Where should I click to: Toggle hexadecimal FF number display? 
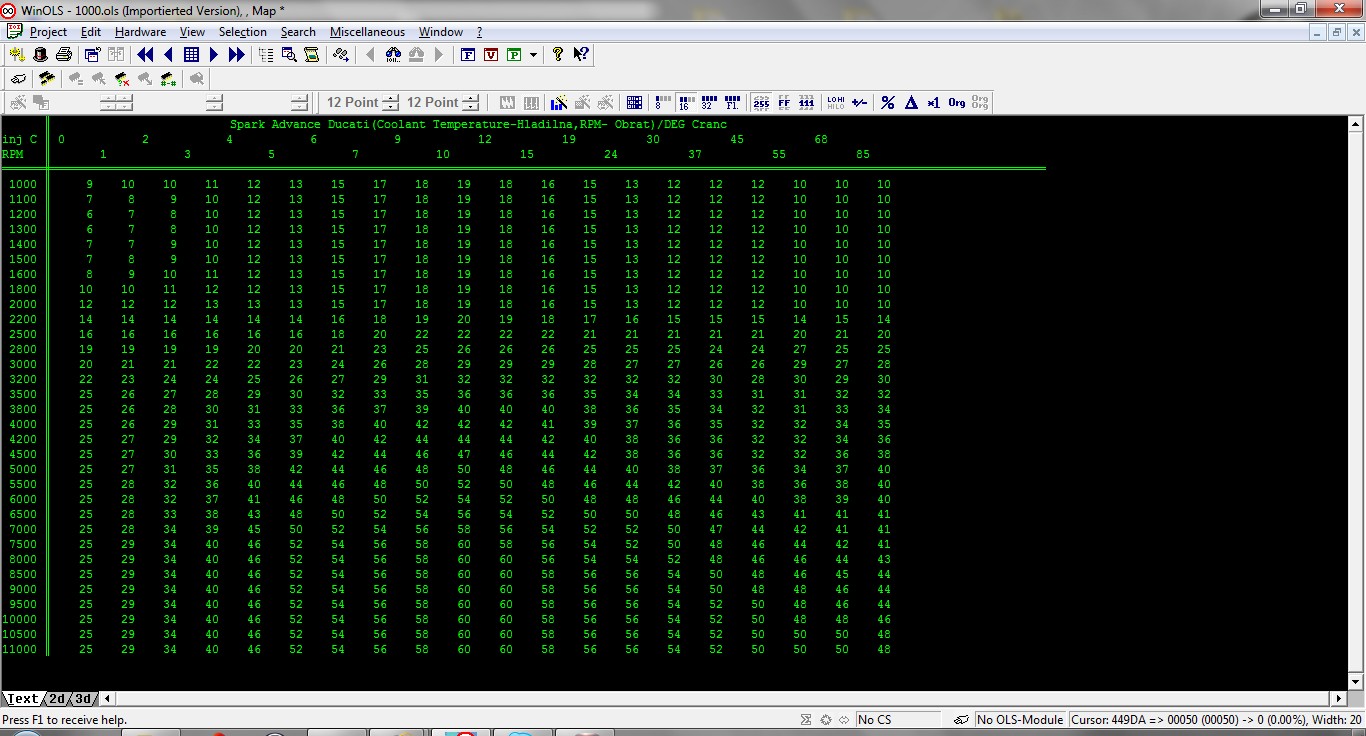[x=784, y=102]
